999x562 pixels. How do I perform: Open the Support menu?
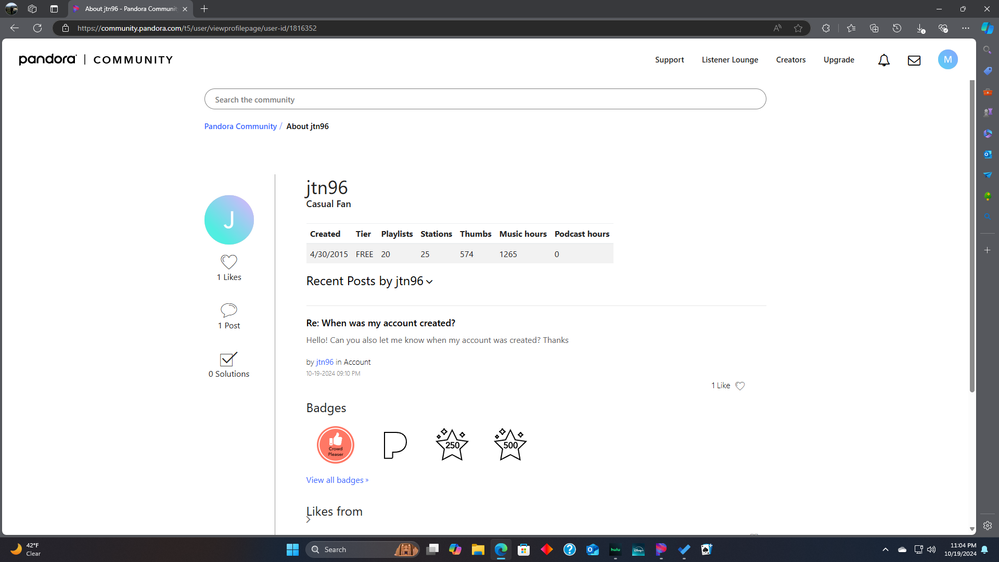[x=669, y=60]
